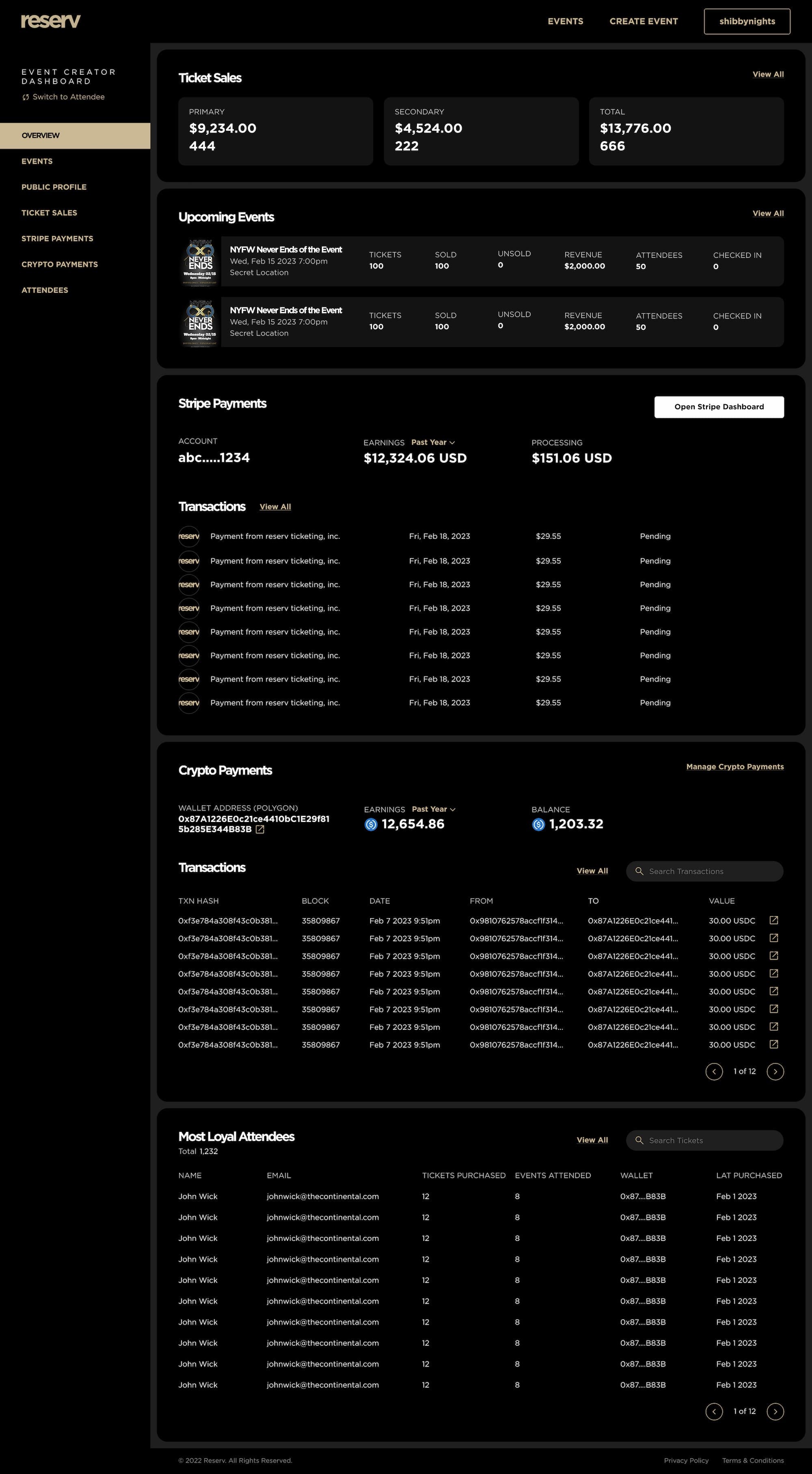Open first crypto transaction external link icon
The height and width of the screenshot is (1474, 812).
click(x=774, y=920)
